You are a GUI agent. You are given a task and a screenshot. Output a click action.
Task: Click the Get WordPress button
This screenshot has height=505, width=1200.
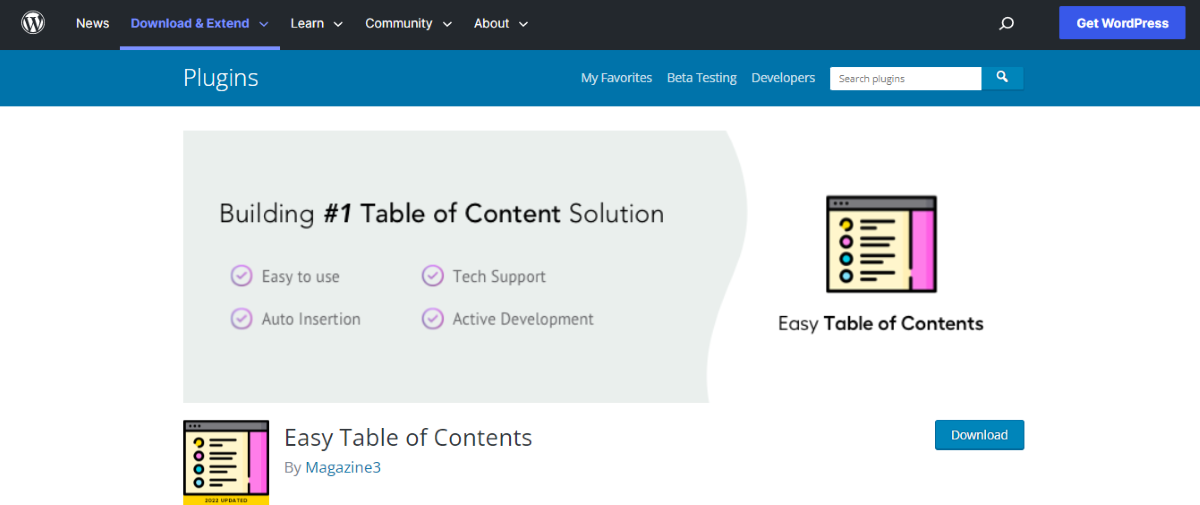[x=1122, y=23]
